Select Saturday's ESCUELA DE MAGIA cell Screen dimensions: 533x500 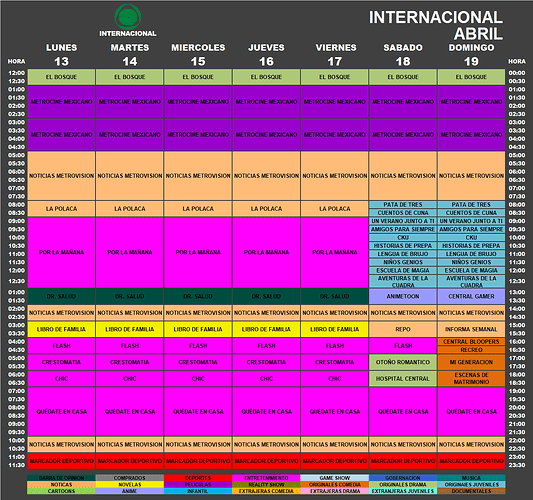(x=403, y=270)
